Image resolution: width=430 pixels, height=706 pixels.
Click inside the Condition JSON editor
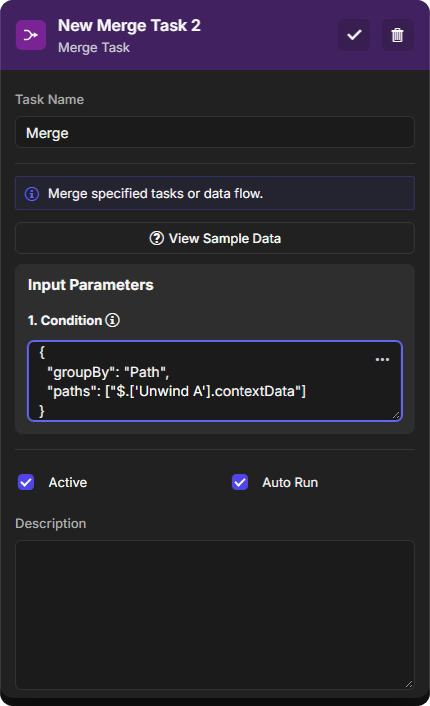[215, 381]
